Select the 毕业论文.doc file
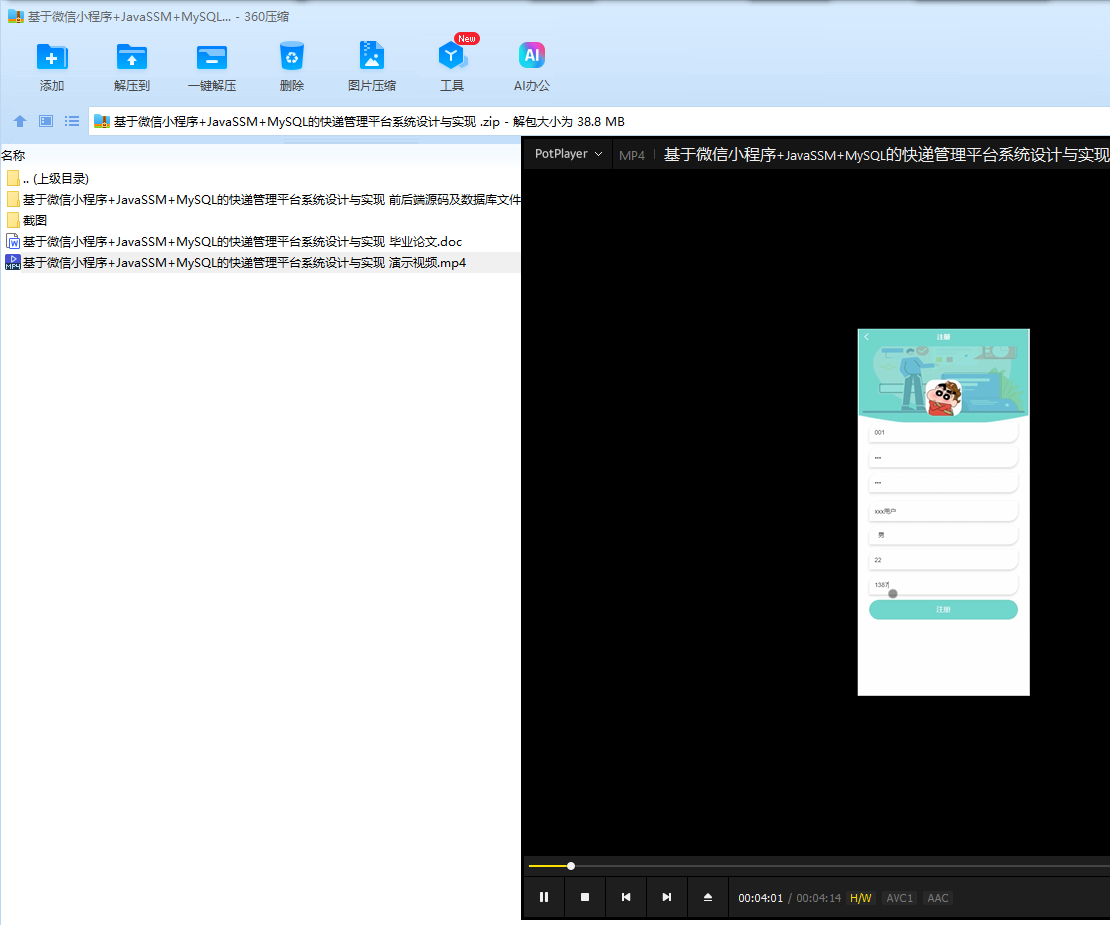Screen dimensions: 1110x925 coord(260,241)
